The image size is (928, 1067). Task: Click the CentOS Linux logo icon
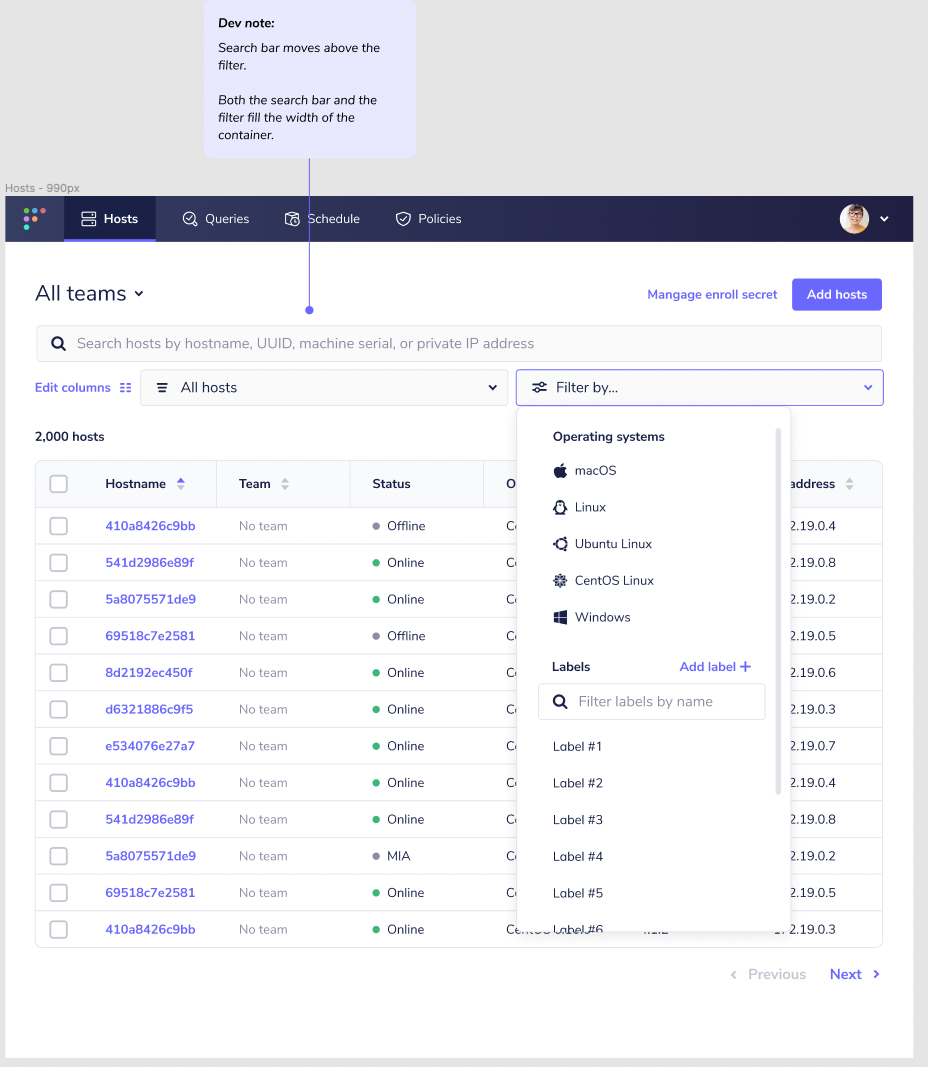560,580
